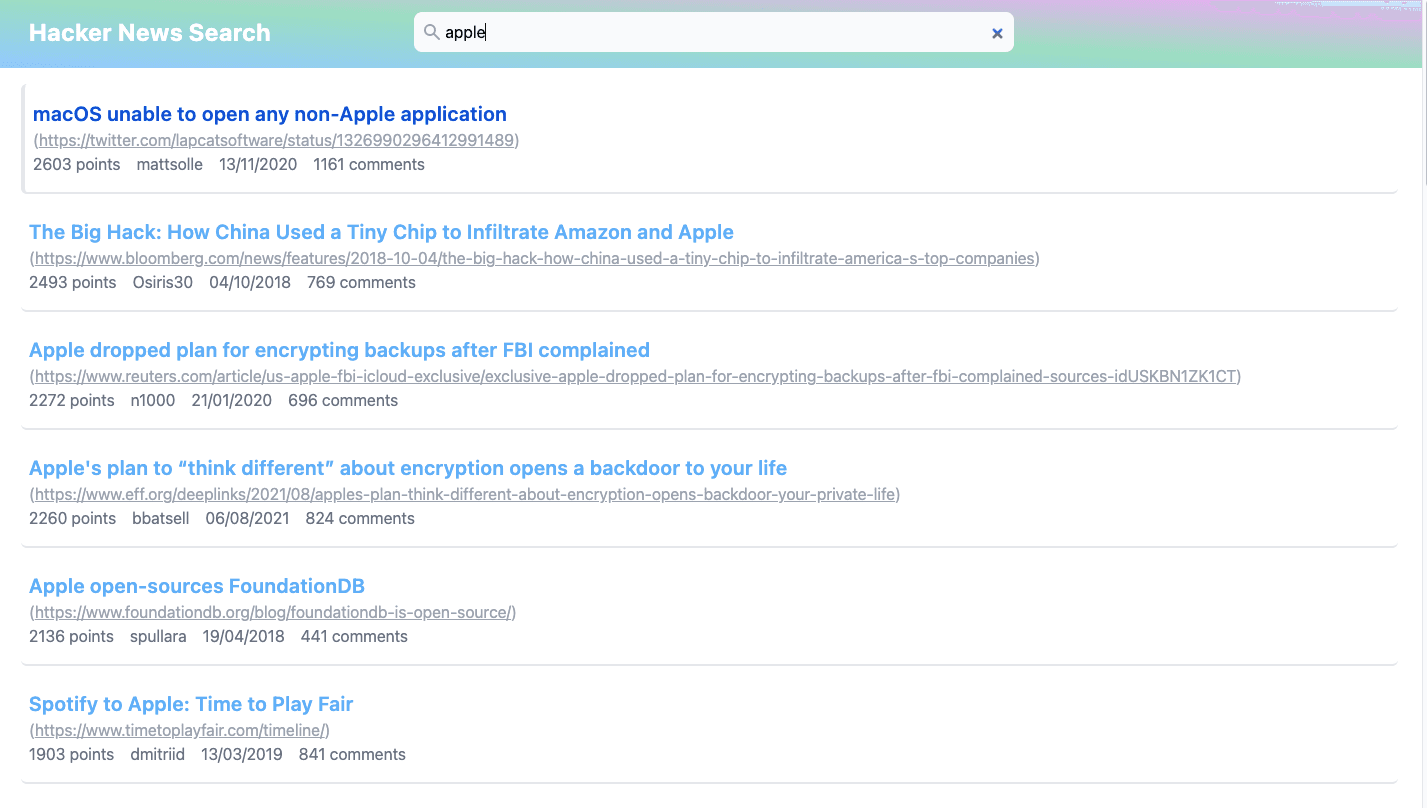Screen dimensions: 1427x808
Task: Open 'Spotify to Apple: Time to Play Fair'
Action: tap(191, 704)
